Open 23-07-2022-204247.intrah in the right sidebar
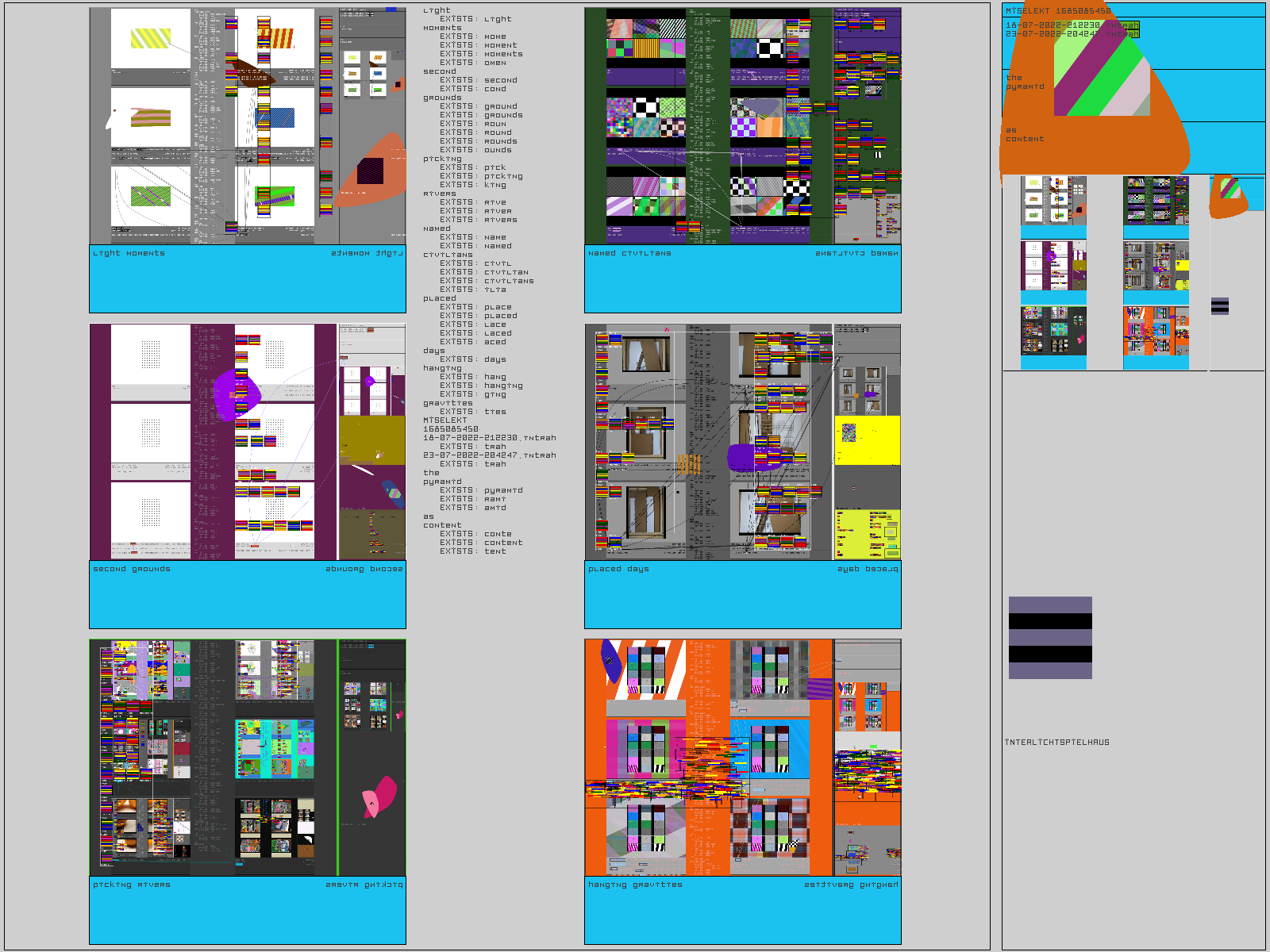1270x952 pixels. coord(1072,34)
